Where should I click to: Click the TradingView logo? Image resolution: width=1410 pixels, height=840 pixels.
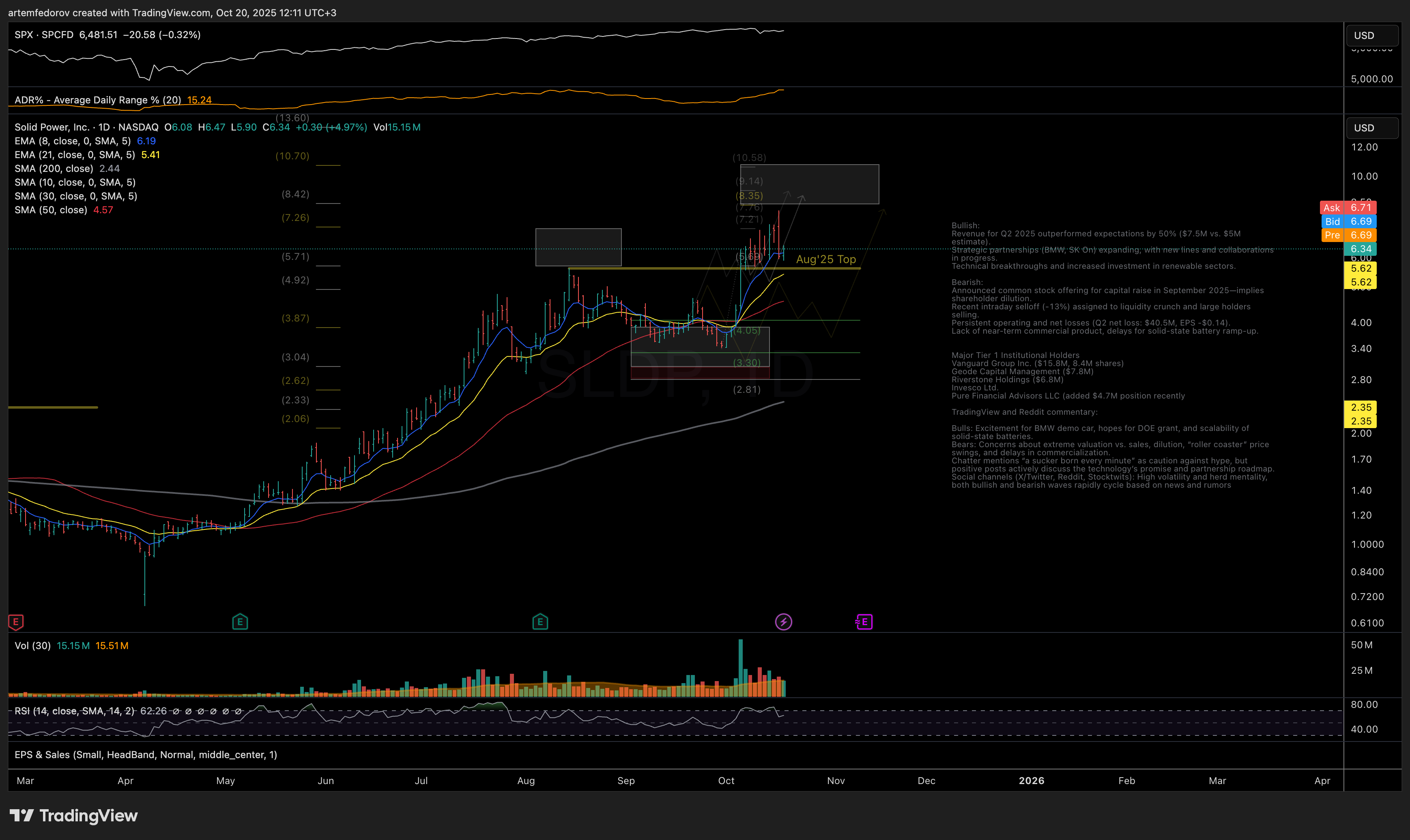click(73, 816)
